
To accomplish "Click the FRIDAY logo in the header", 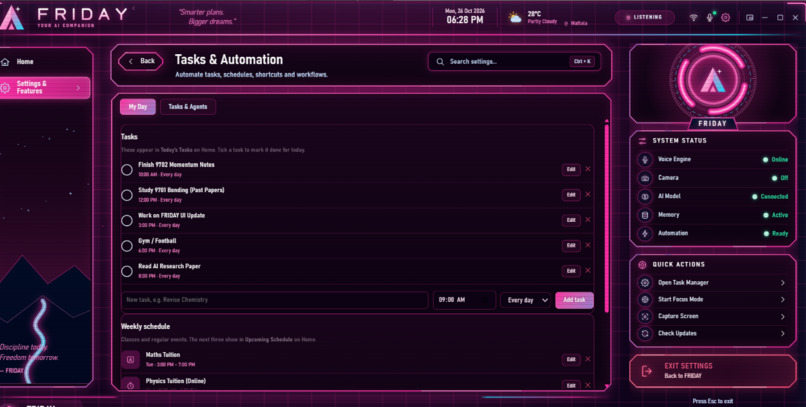I will 12,18.
